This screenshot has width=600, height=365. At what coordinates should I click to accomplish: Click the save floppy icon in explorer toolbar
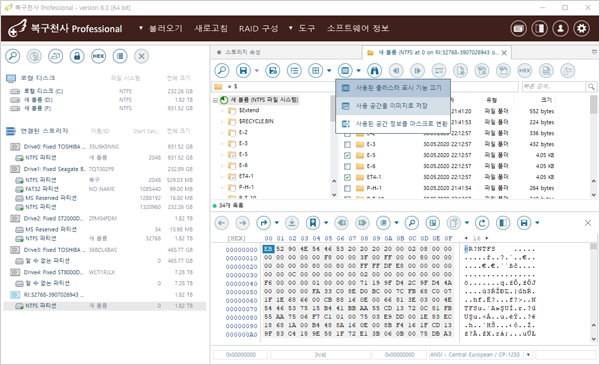[243, 70]
